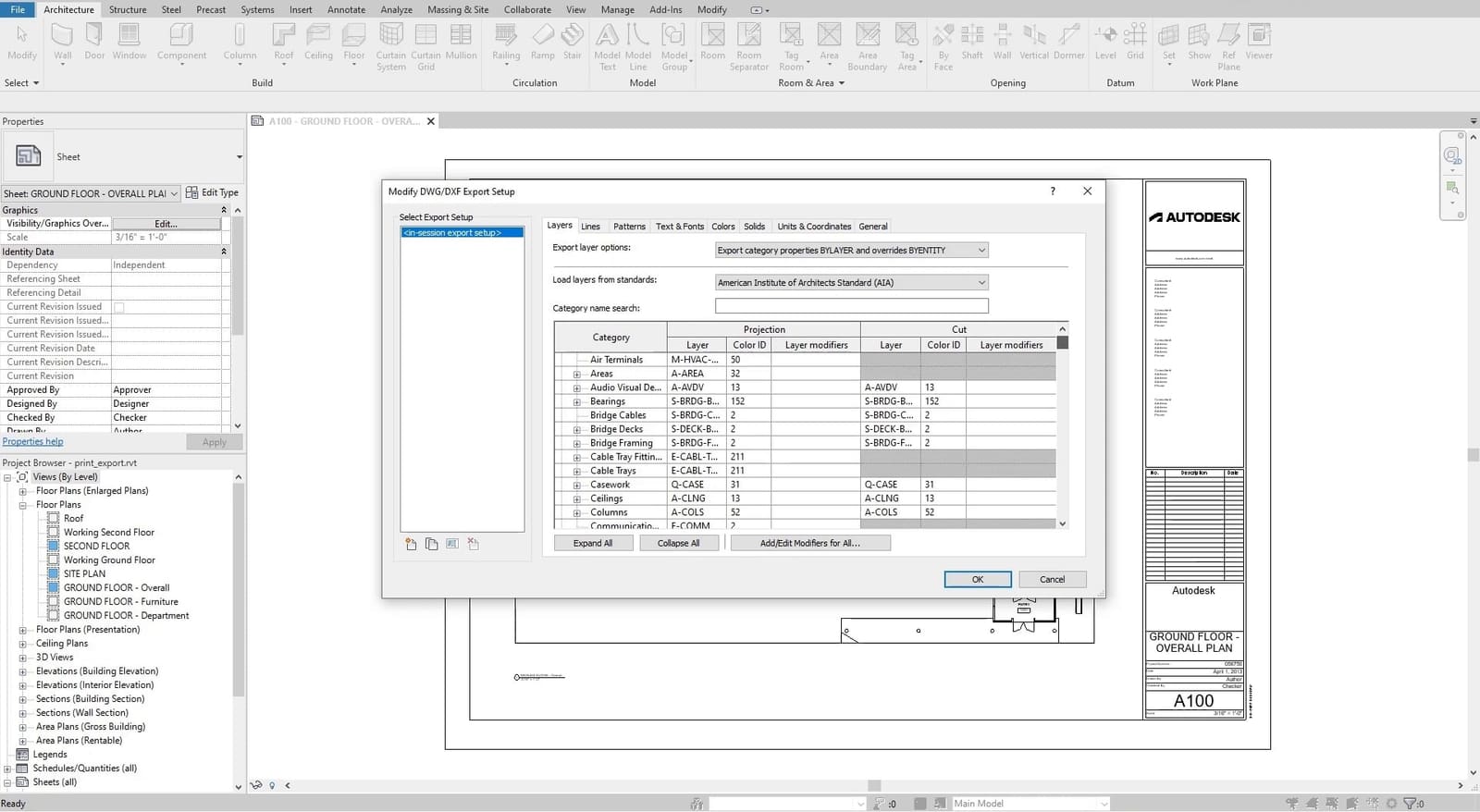The image size is (1480, 812).
Task: Toggle Current Revision Issued checkbox
Action: 118,307
